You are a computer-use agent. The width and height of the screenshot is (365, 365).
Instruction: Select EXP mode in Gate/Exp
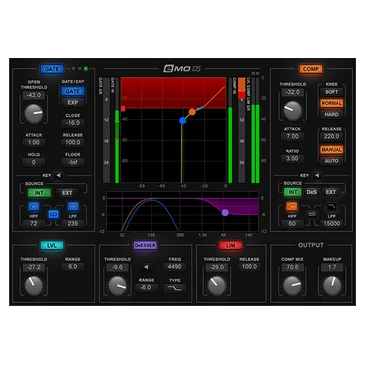coord(73,102)
